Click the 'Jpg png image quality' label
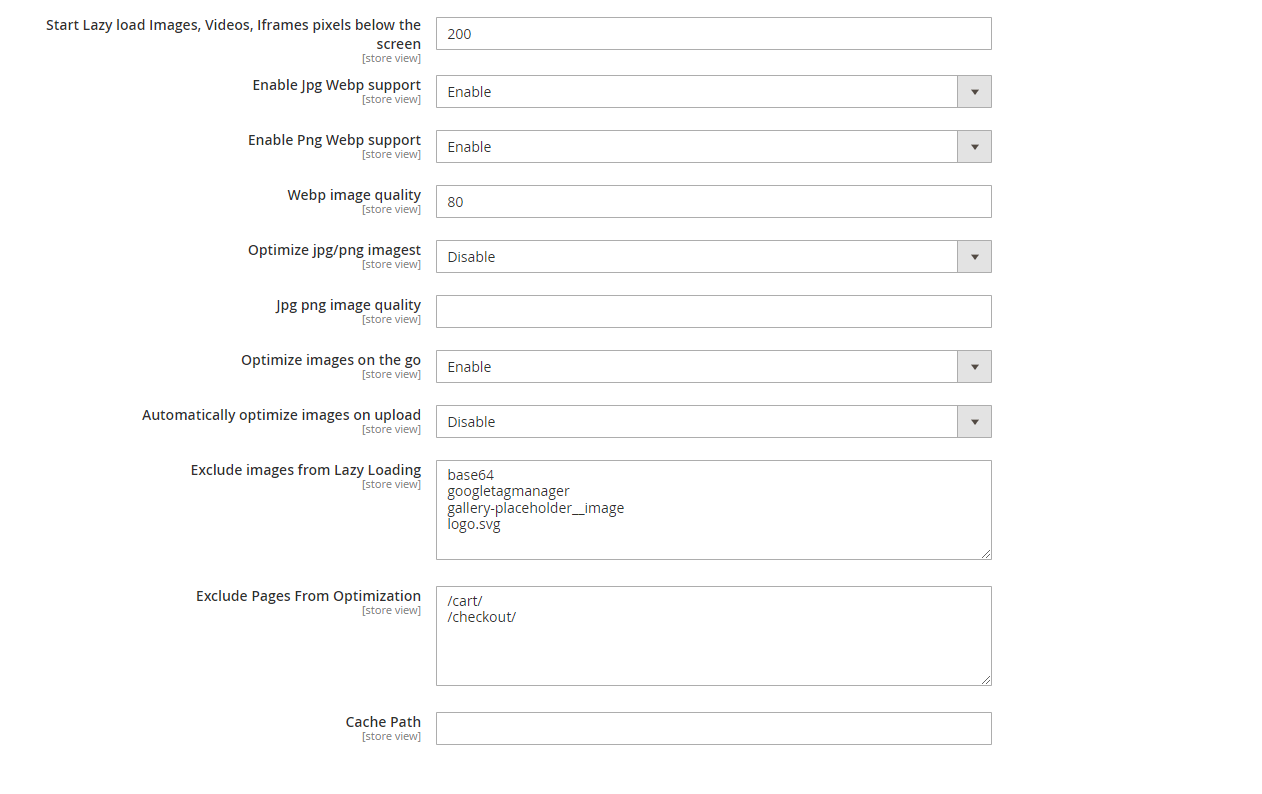Image resolution: width=1262 pixels, height=794 pixels. pyautogui.click(x=348, y=305)
